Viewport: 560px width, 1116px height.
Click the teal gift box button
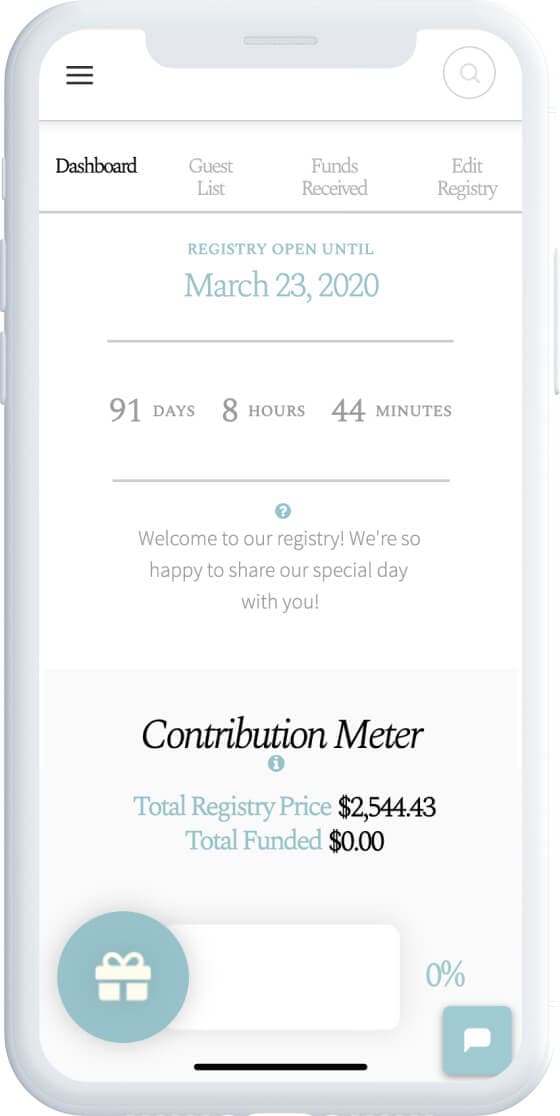pos(123,976)
